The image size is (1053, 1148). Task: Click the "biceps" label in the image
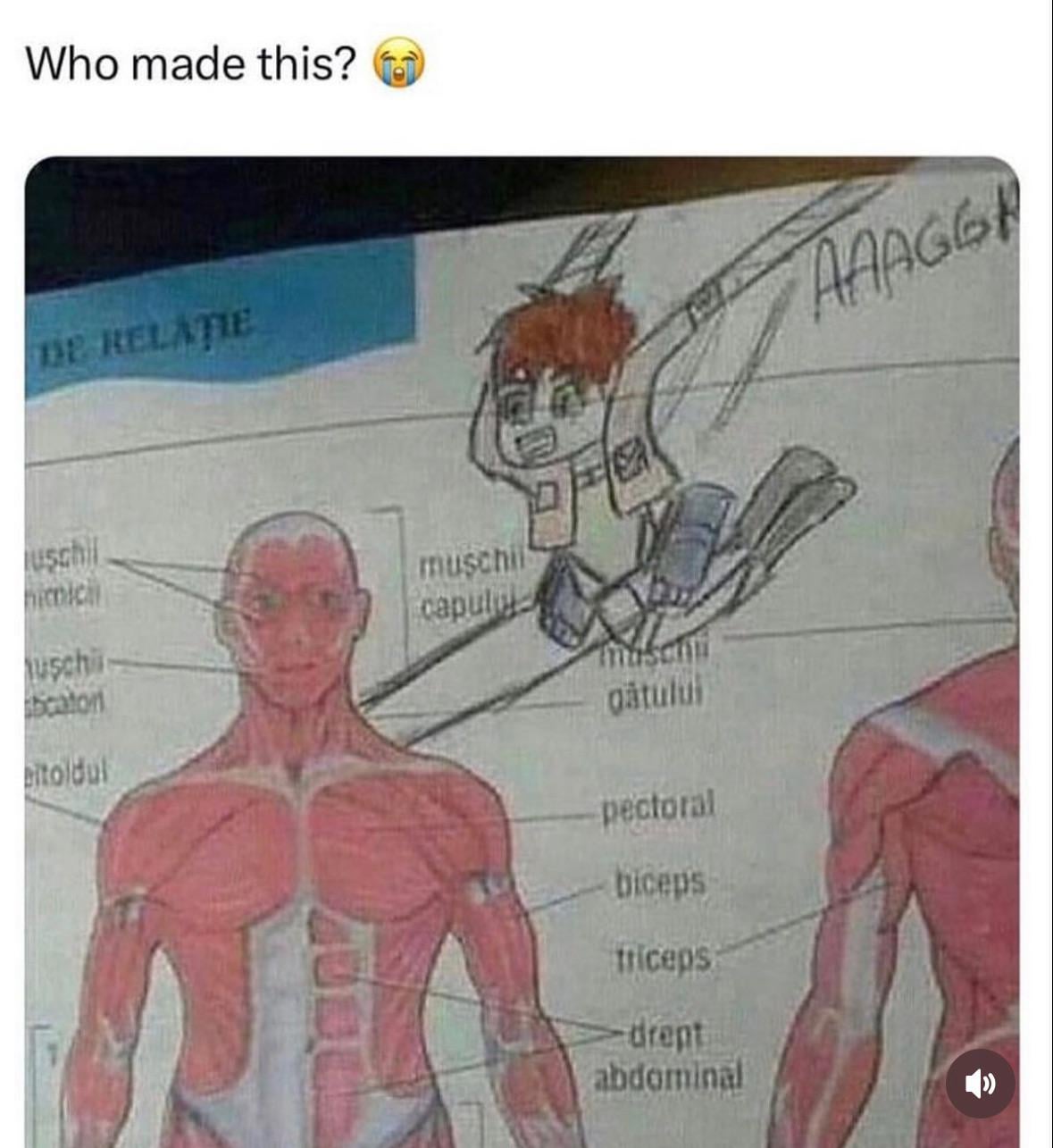click(660, 883)
